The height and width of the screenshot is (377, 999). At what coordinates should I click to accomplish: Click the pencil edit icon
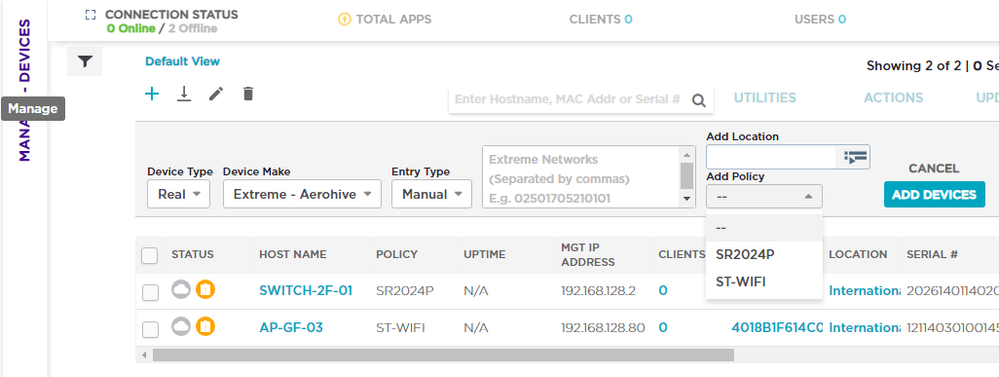(217, 94)
